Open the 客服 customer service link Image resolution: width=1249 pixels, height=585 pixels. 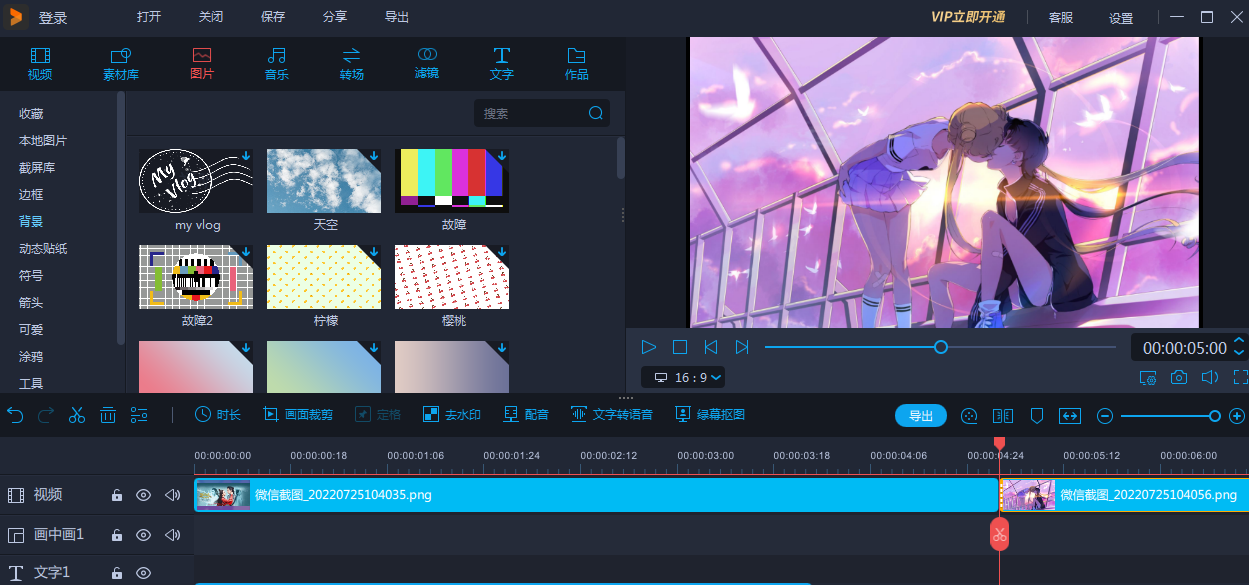click(1061, 18)
